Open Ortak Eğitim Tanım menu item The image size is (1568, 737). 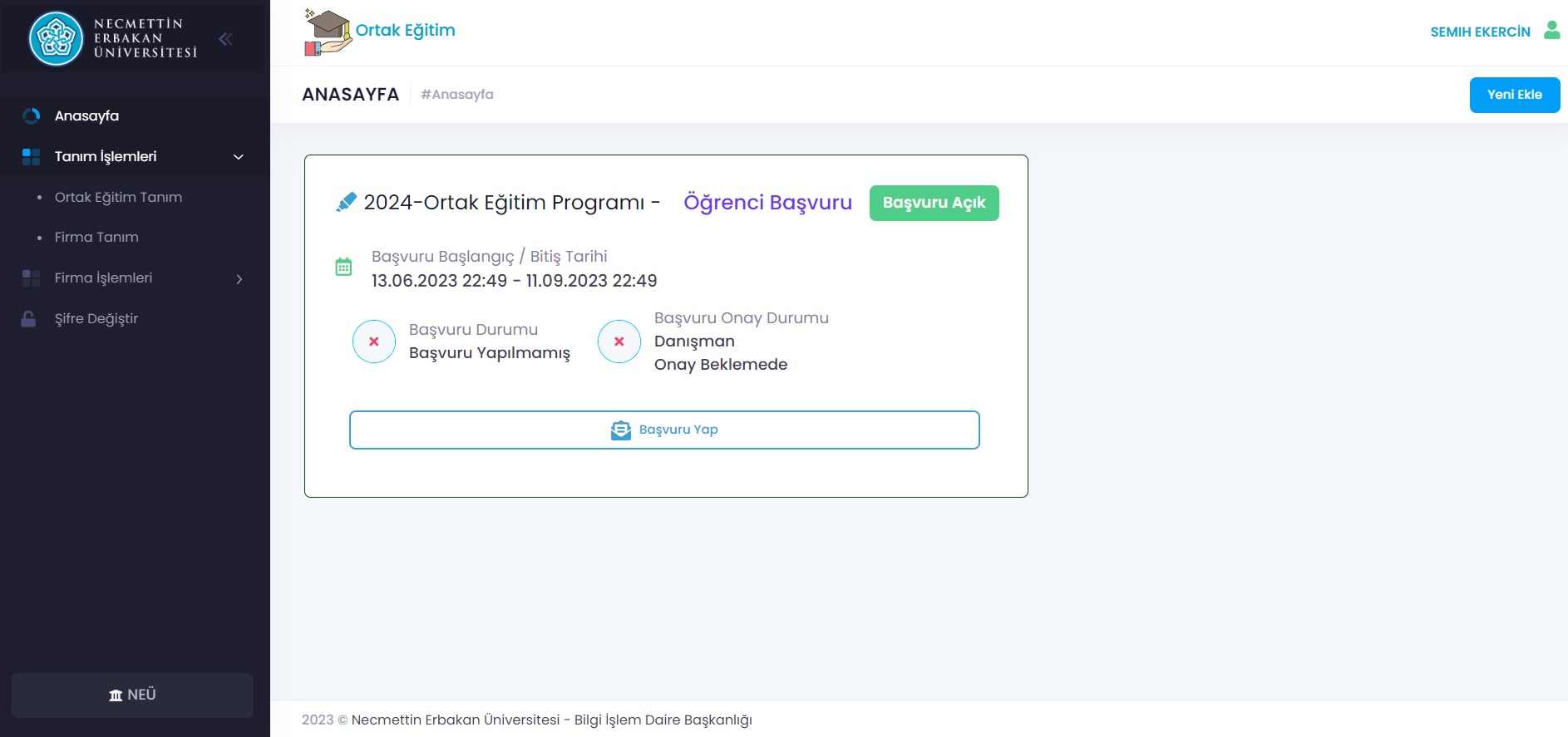[118, 197]
